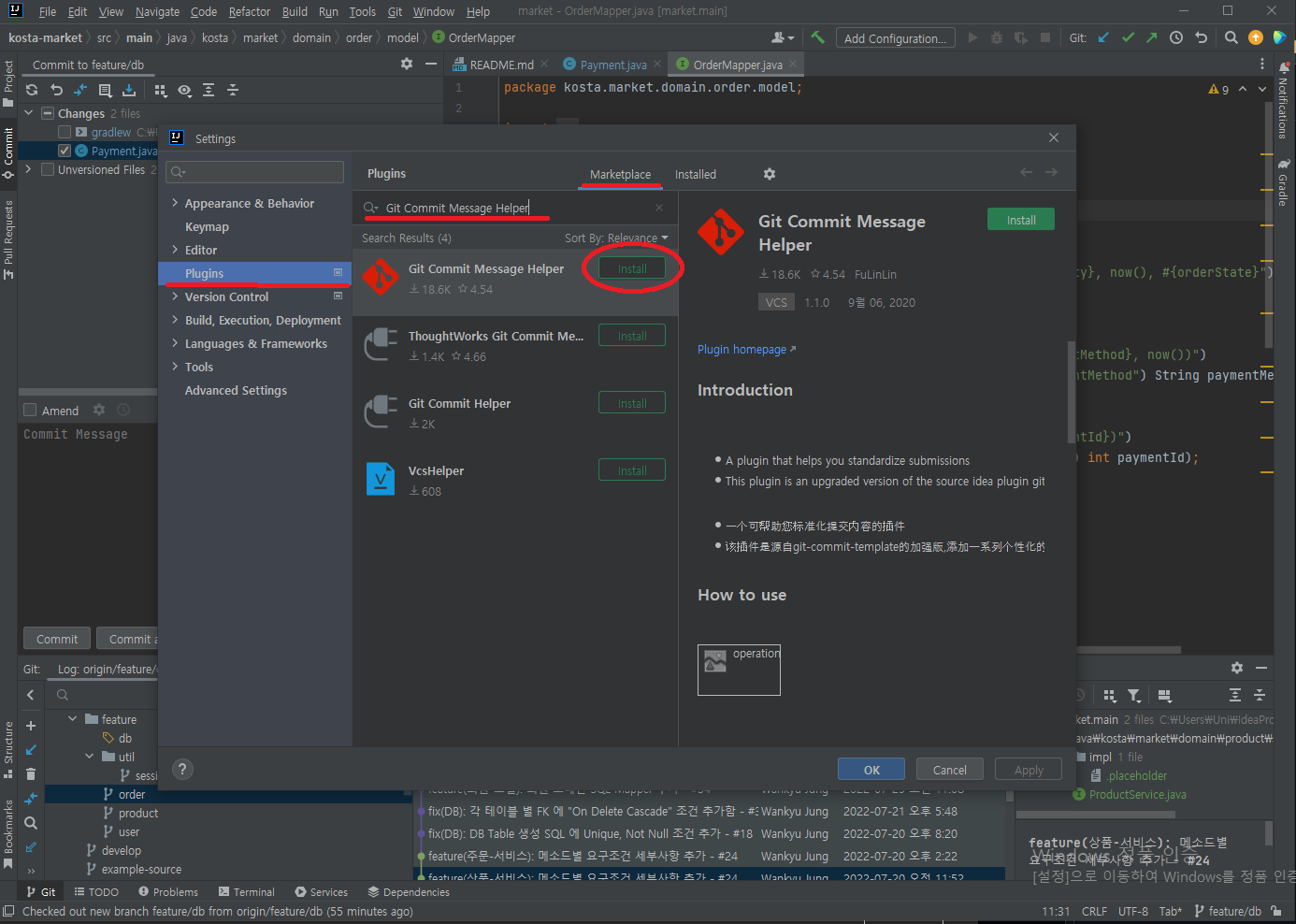Run the project using the Run arrow icon
Viewport: 1296px width, 924px height.
tap(971, 37)
